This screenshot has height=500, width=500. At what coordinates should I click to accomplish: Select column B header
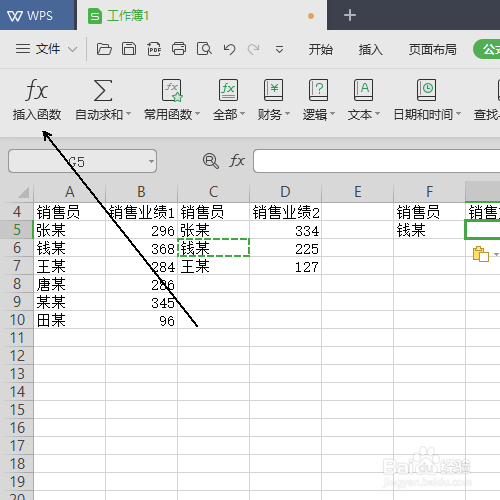(x=141, y=192)
